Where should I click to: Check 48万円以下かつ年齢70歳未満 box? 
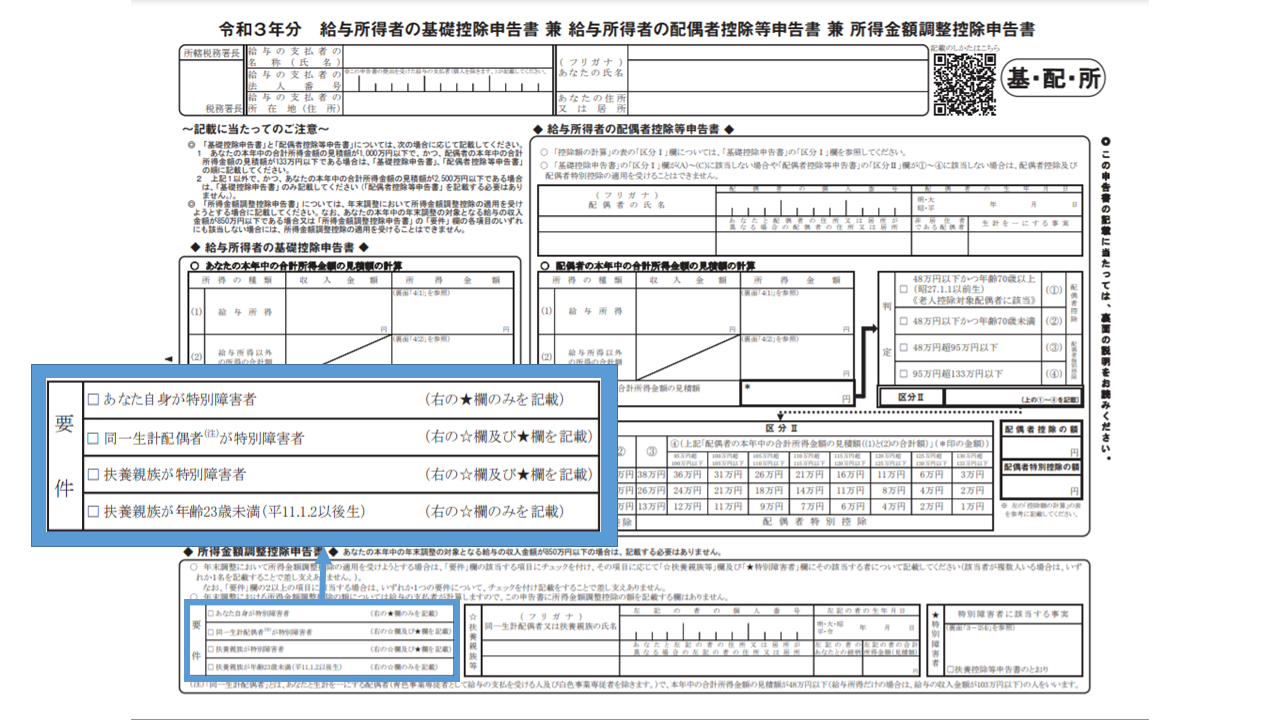(904, 322)
